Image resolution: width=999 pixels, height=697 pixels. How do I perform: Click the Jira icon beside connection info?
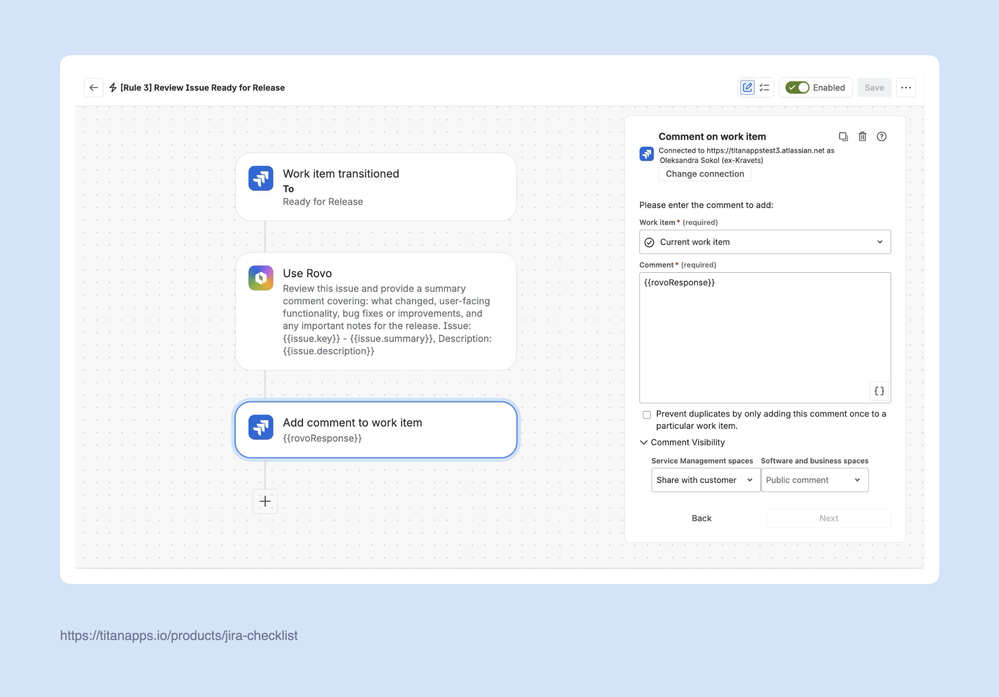pos(647,154)
